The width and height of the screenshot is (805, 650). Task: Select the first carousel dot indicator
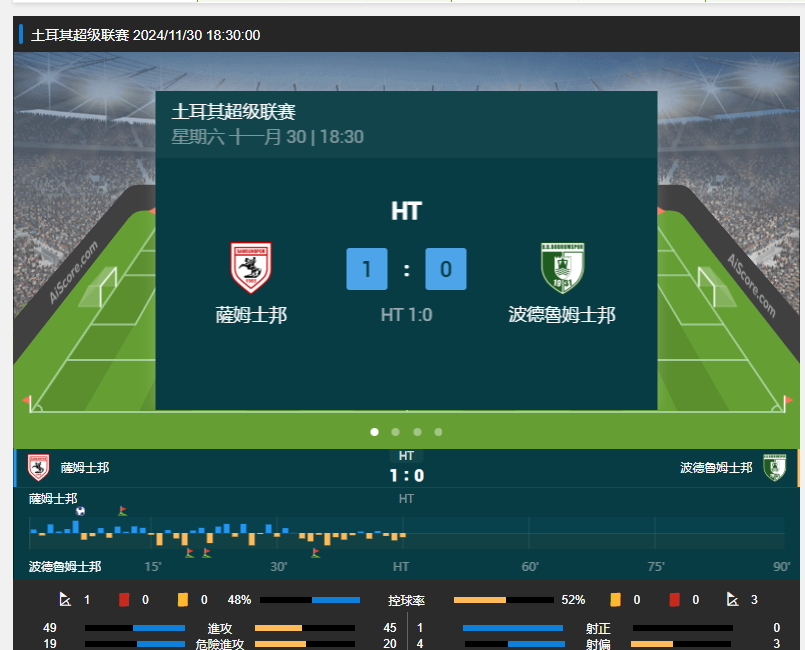tap(374, 432)
